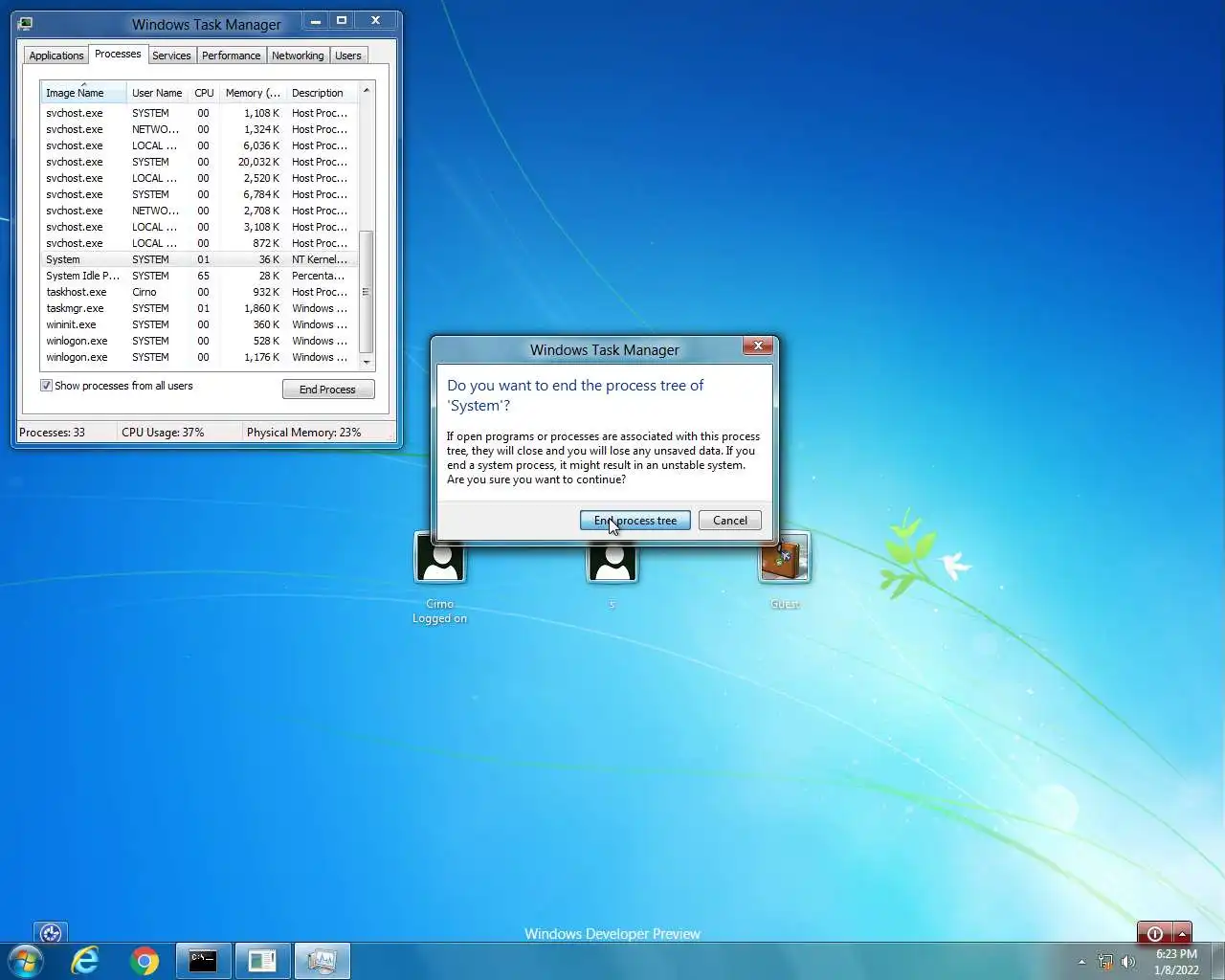The height and width of the screenshot is (980, 1225).
Task: Select the System process row
Action: tap(199, 259)
